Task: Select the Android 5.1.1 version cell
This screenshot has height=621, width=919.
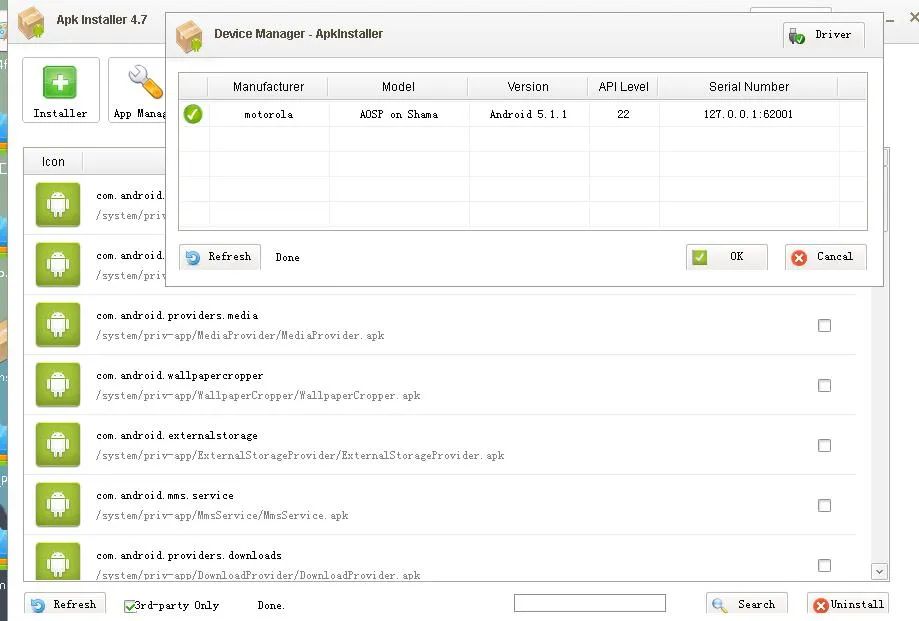Action: tap(528, 114)
